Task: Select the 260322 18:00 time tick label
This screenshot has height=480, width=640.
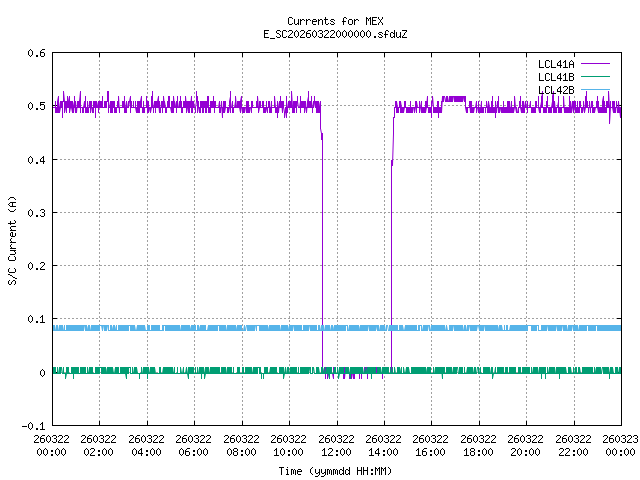Action: pyautogui.click(x=478, y=445)
